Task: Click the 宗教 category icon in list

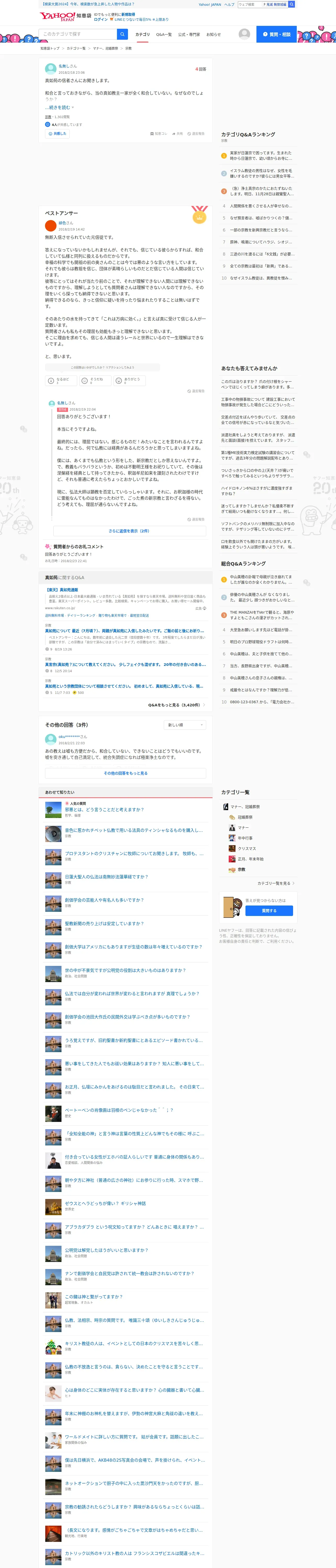Action: 232,869
